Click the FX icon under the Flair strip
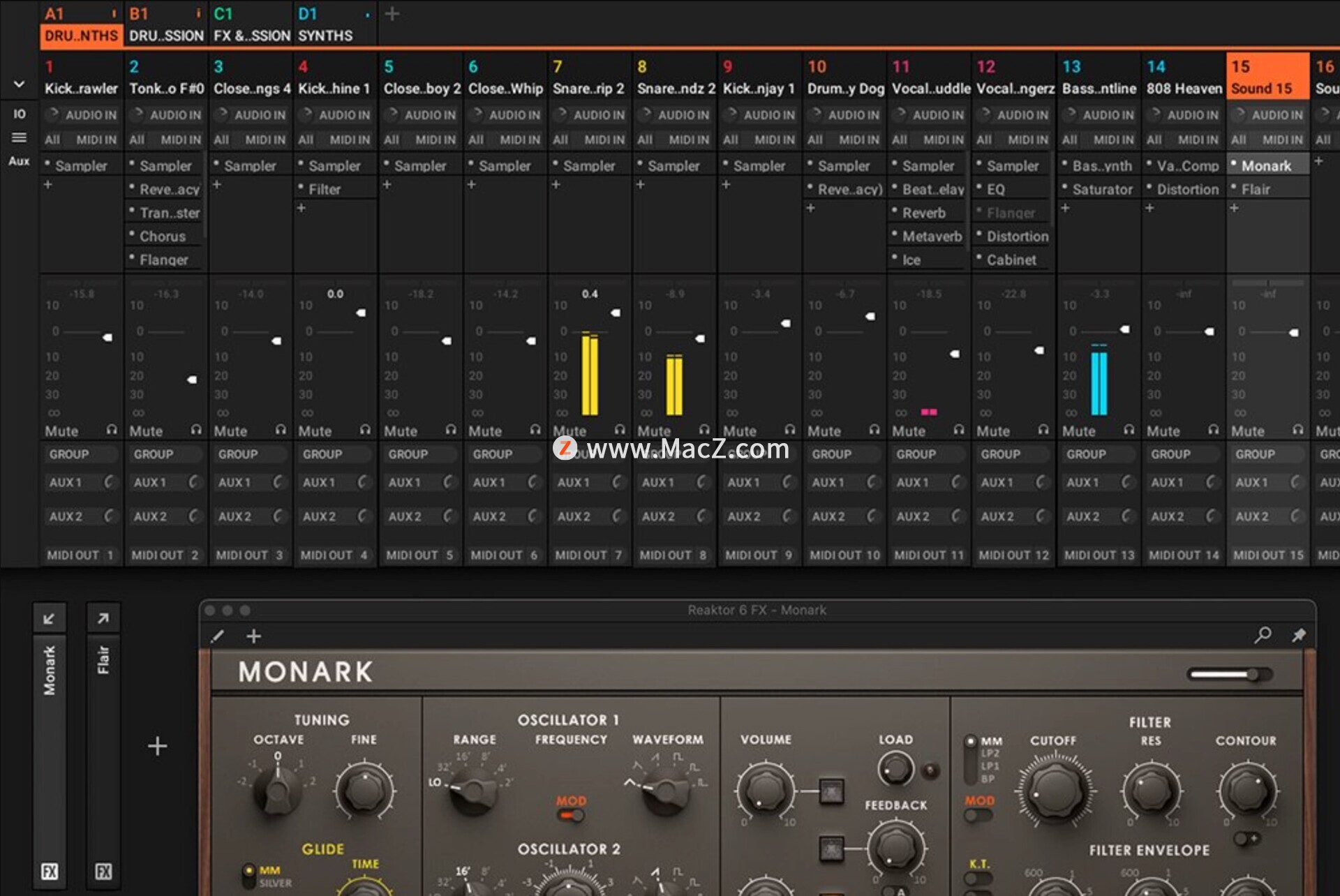 pyautogui.click(x=103, y=871)
